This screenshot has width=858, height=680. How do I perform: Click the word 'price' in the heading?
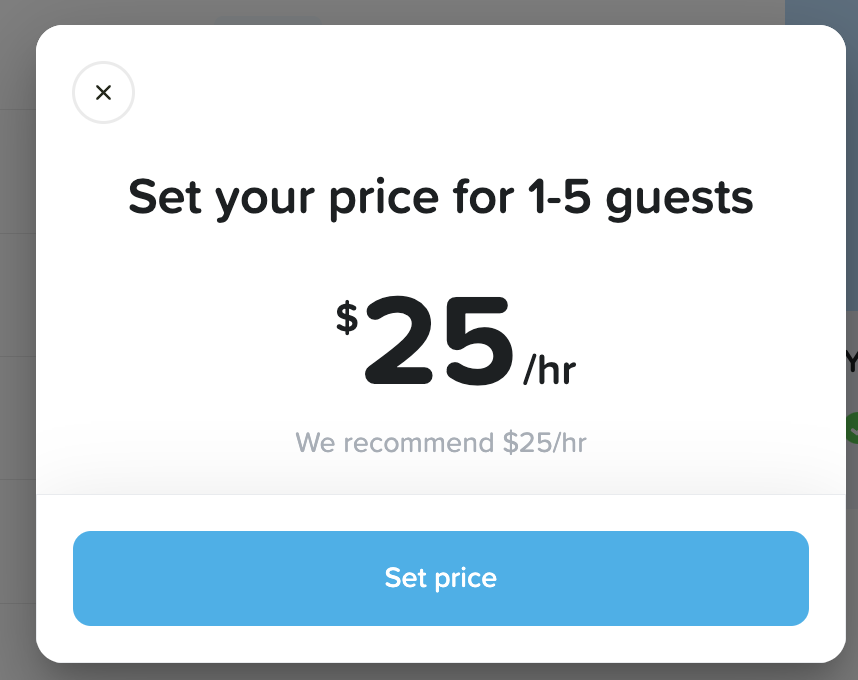385,197
